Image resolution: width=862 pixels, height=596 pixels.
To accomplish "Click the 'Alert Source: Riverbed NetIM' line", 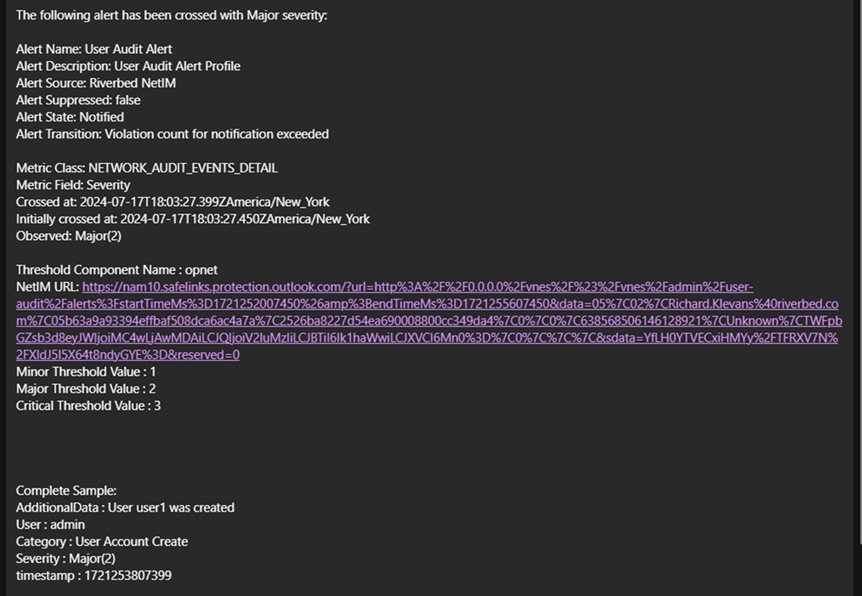I will pyautogui.click(x=96, y=83).
